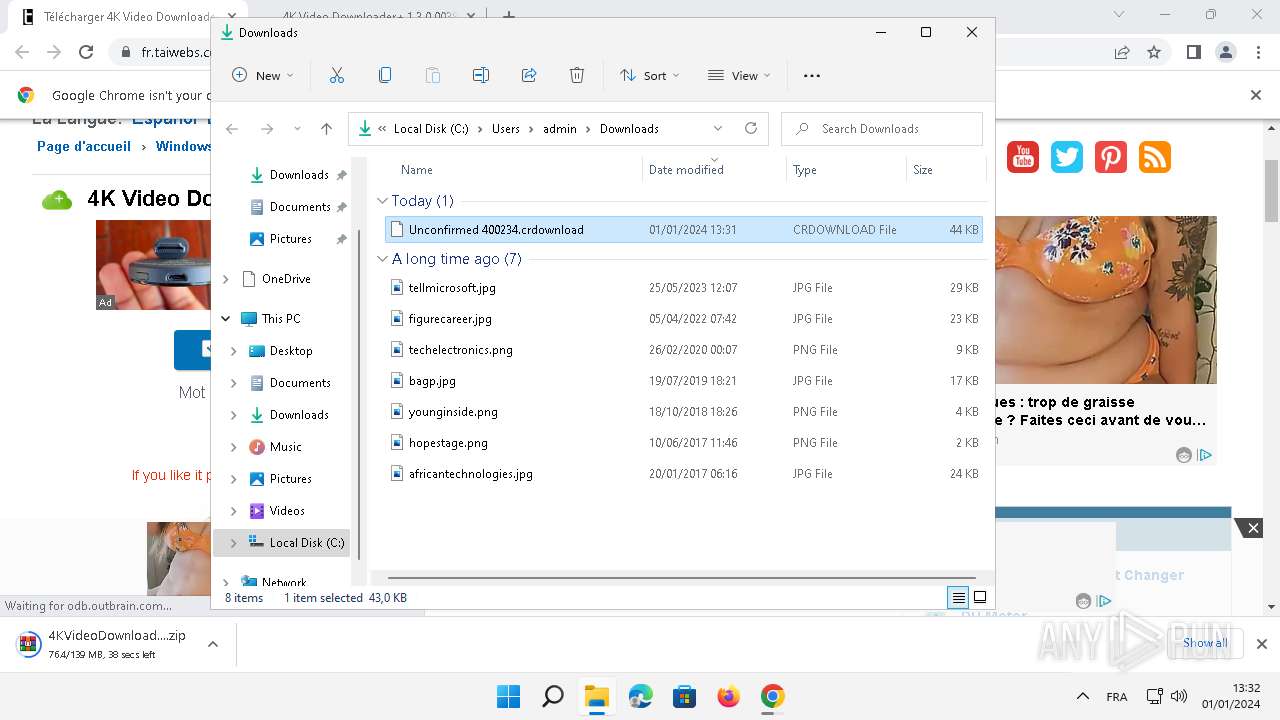Switch to details view layout icon
Image resolution: width=1280 pixels, height=720 pixels.
pyautogui.click(x=958, y=598)
